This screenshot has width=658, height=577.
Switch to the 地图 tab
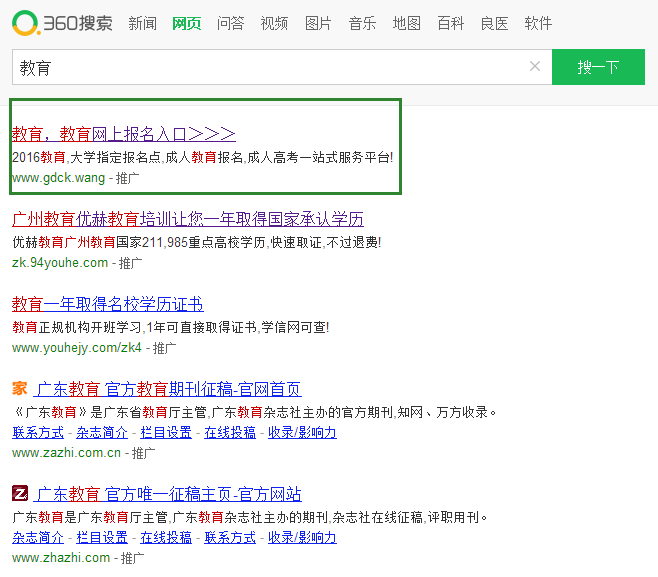tap(406, 23)
